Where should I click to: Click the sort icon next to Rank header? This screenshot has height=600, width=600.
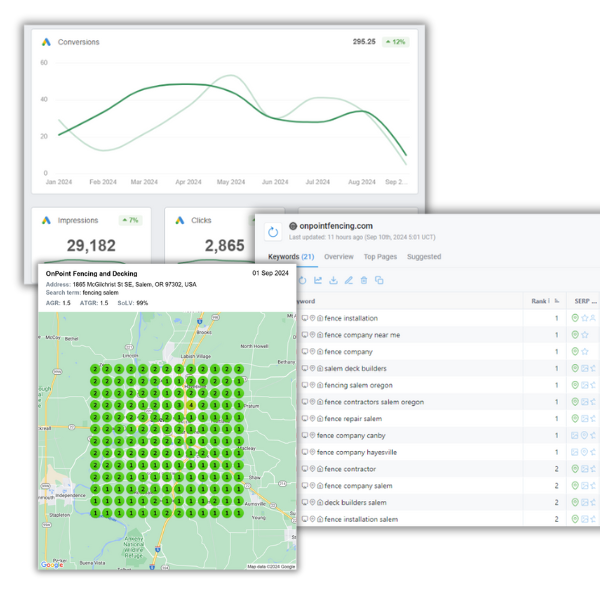tap(557, 301)
